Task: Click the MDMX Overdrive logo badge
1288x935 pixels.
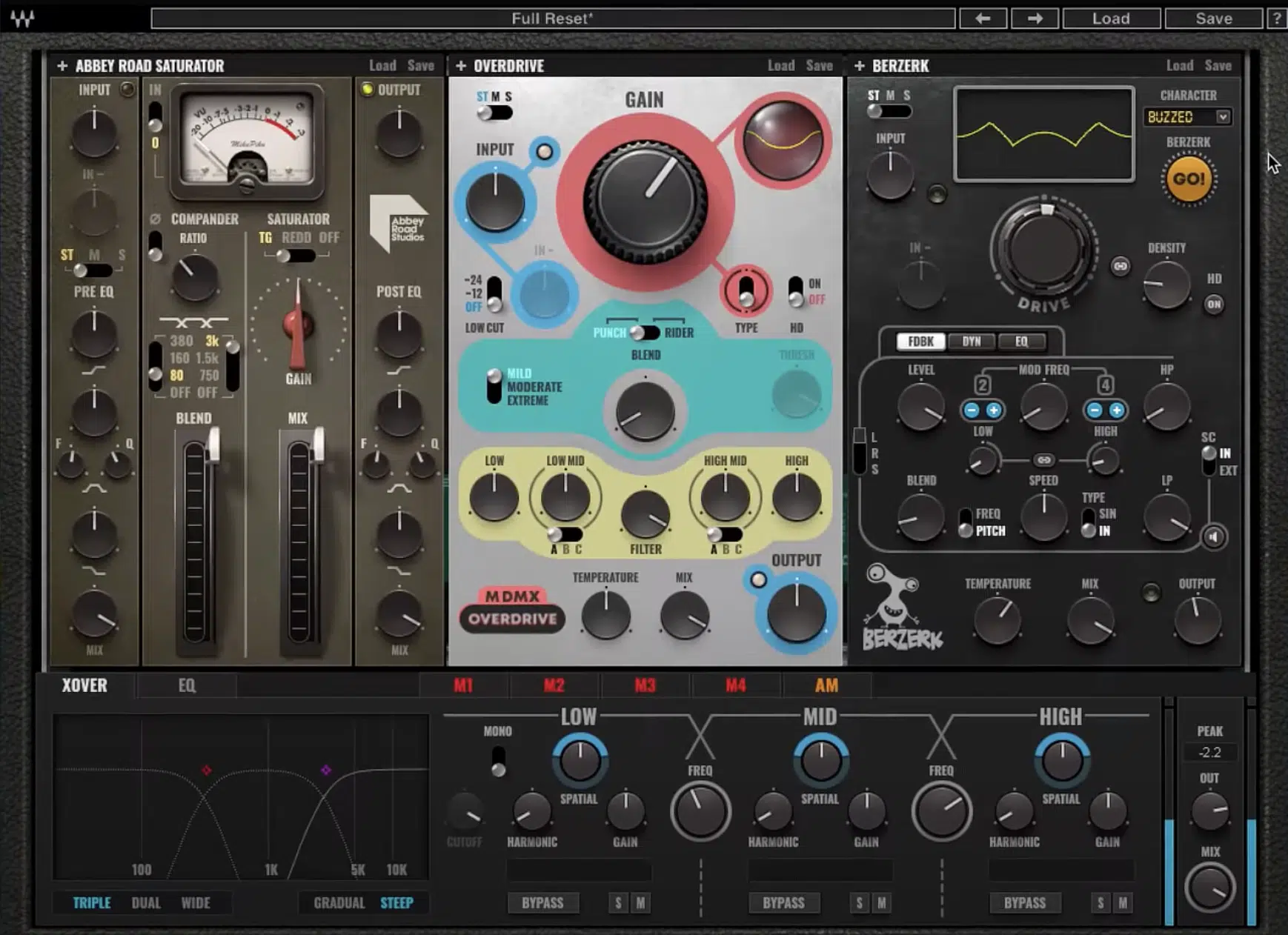Action: [512, 610]
